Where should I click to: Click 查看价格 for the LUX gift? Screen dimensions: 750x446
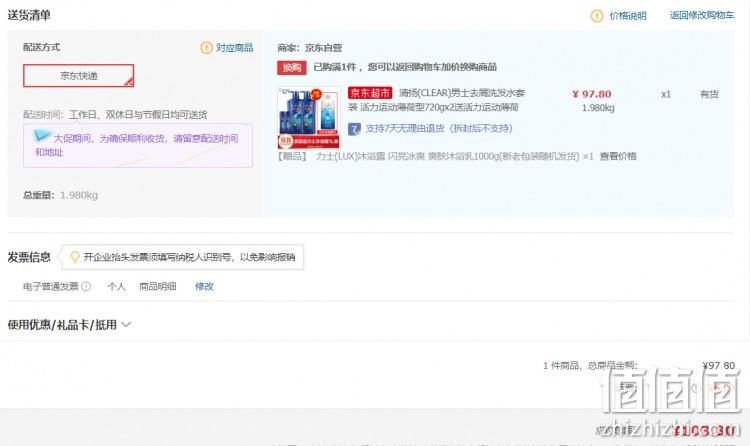(618, 156)
